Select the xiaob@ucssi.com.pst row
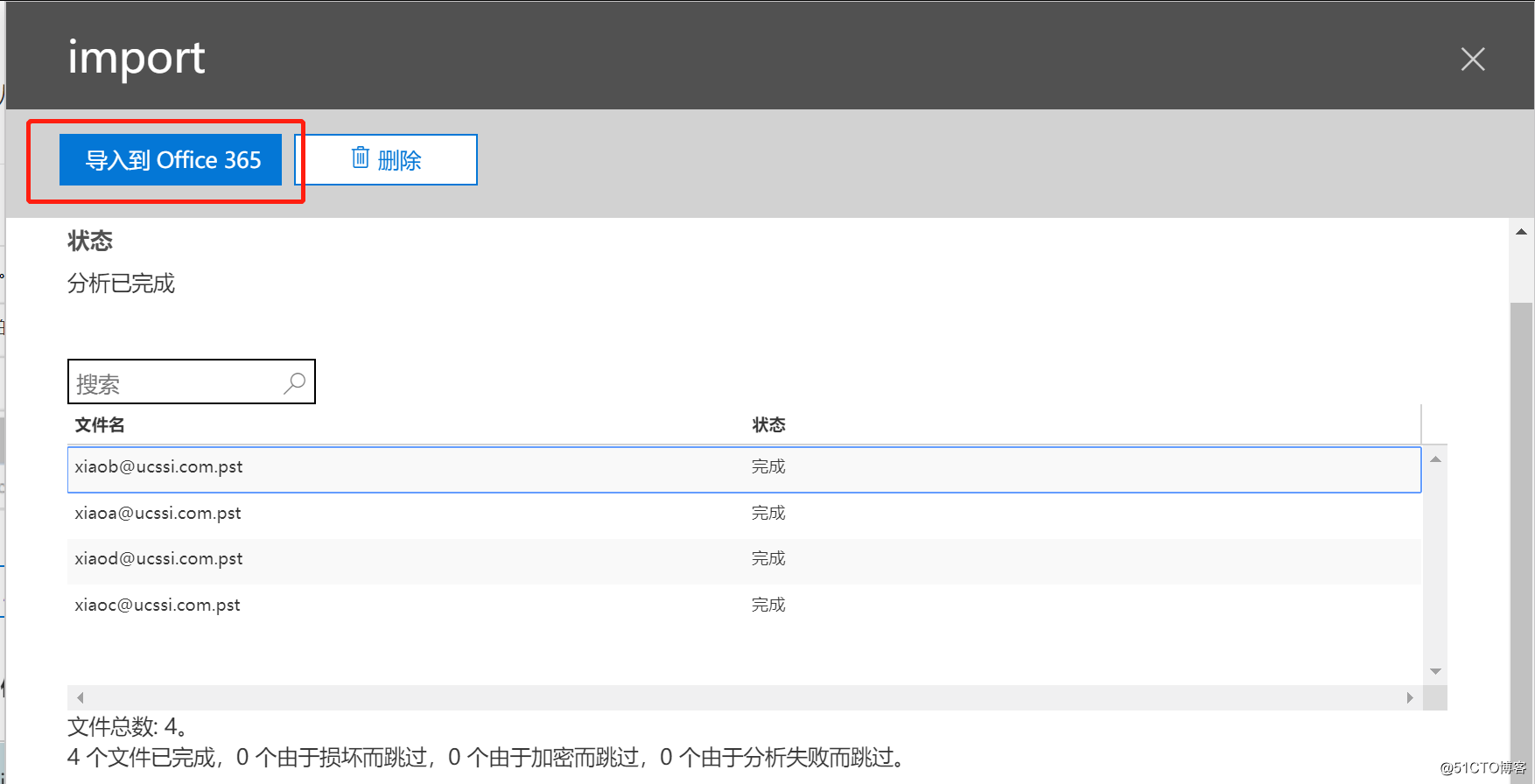This screenshot has width=1535, height=784. [744, 470]
